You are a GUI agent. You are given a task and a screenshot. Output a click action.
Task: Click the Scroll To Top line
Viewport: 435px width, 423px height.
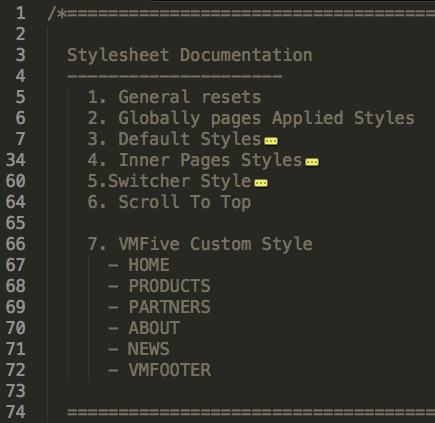pos(169,202)
